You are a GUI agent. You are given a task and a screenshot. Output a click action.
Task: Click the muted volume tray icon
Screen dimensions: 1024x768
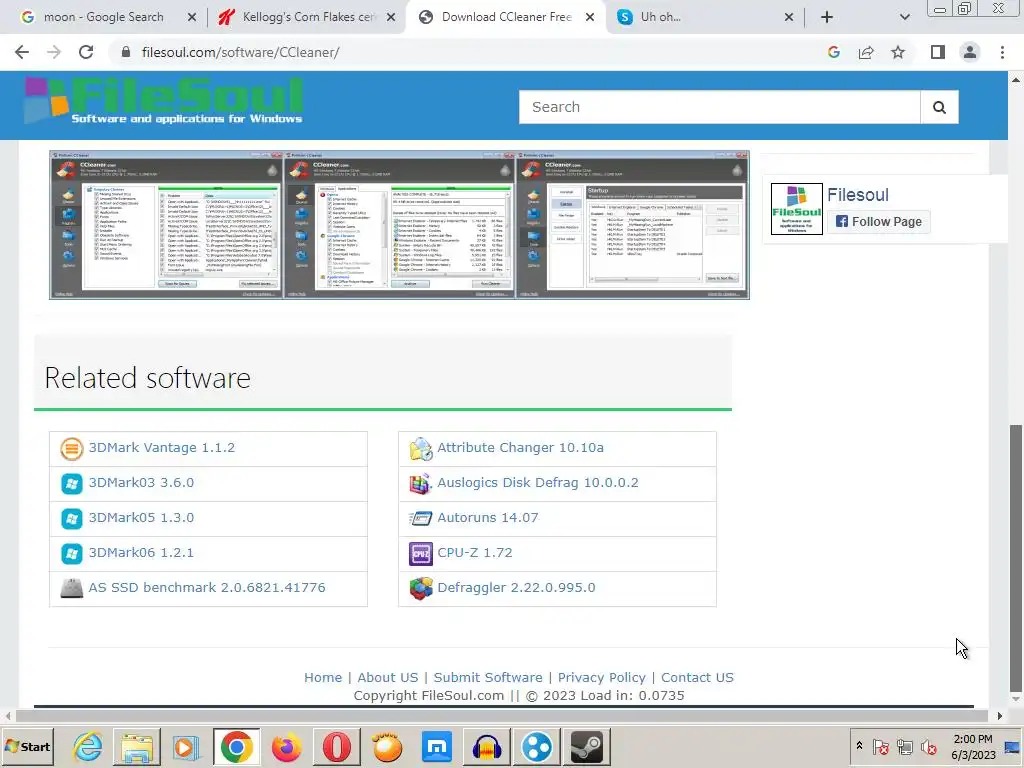928,746
